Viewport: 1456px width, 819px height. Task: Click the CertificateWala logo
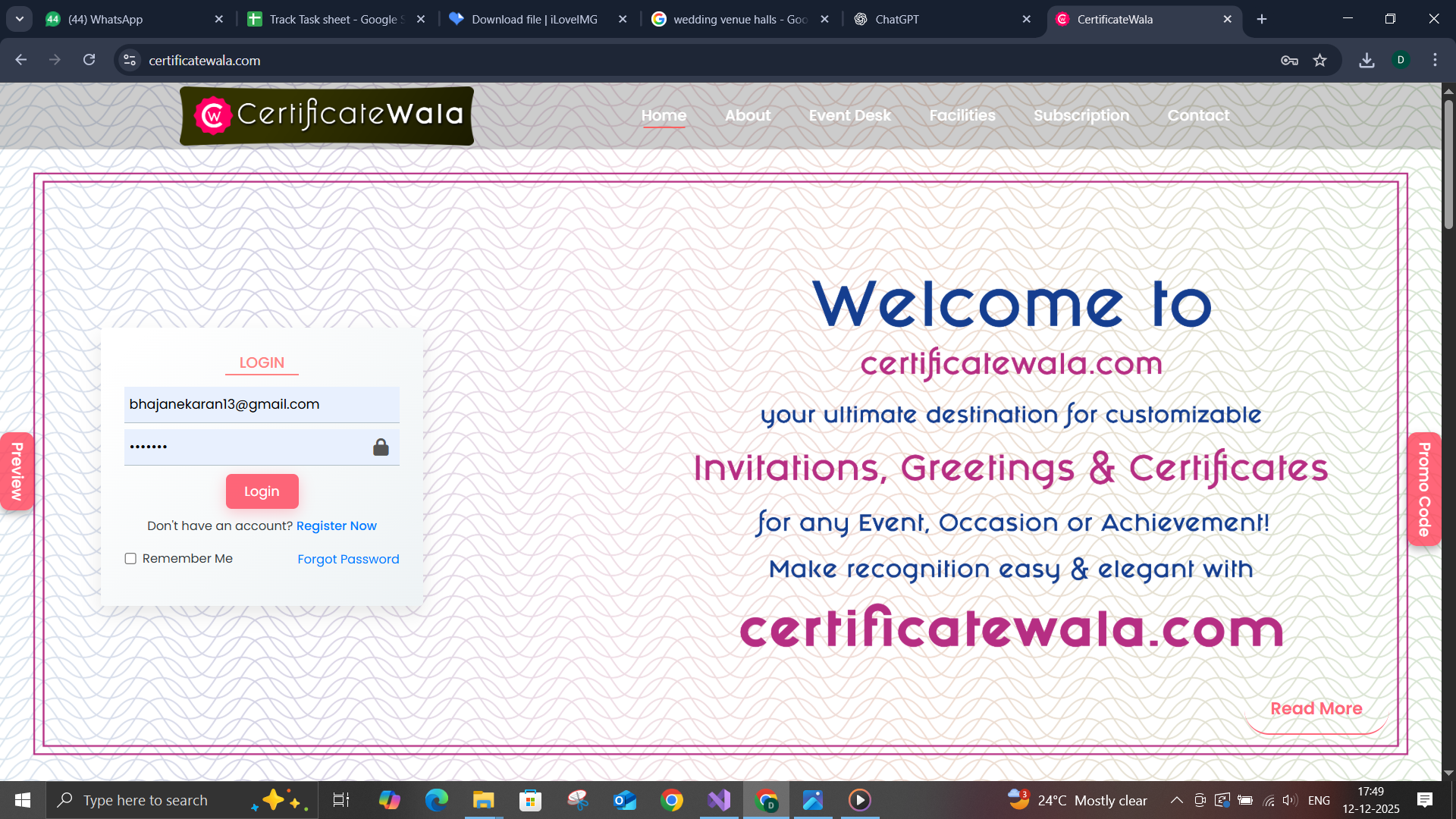(327, 116)
